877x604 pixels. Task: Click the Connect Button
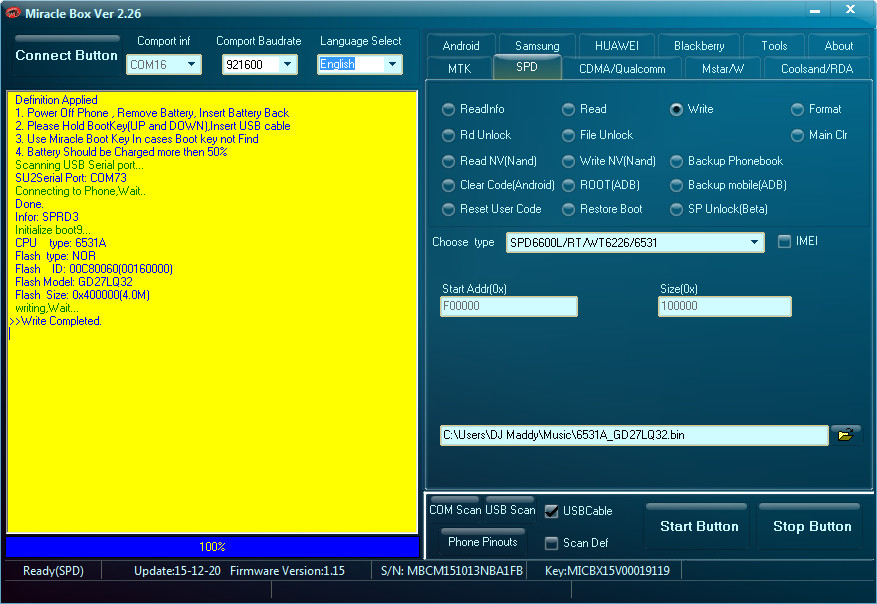[x=67, y=55]
